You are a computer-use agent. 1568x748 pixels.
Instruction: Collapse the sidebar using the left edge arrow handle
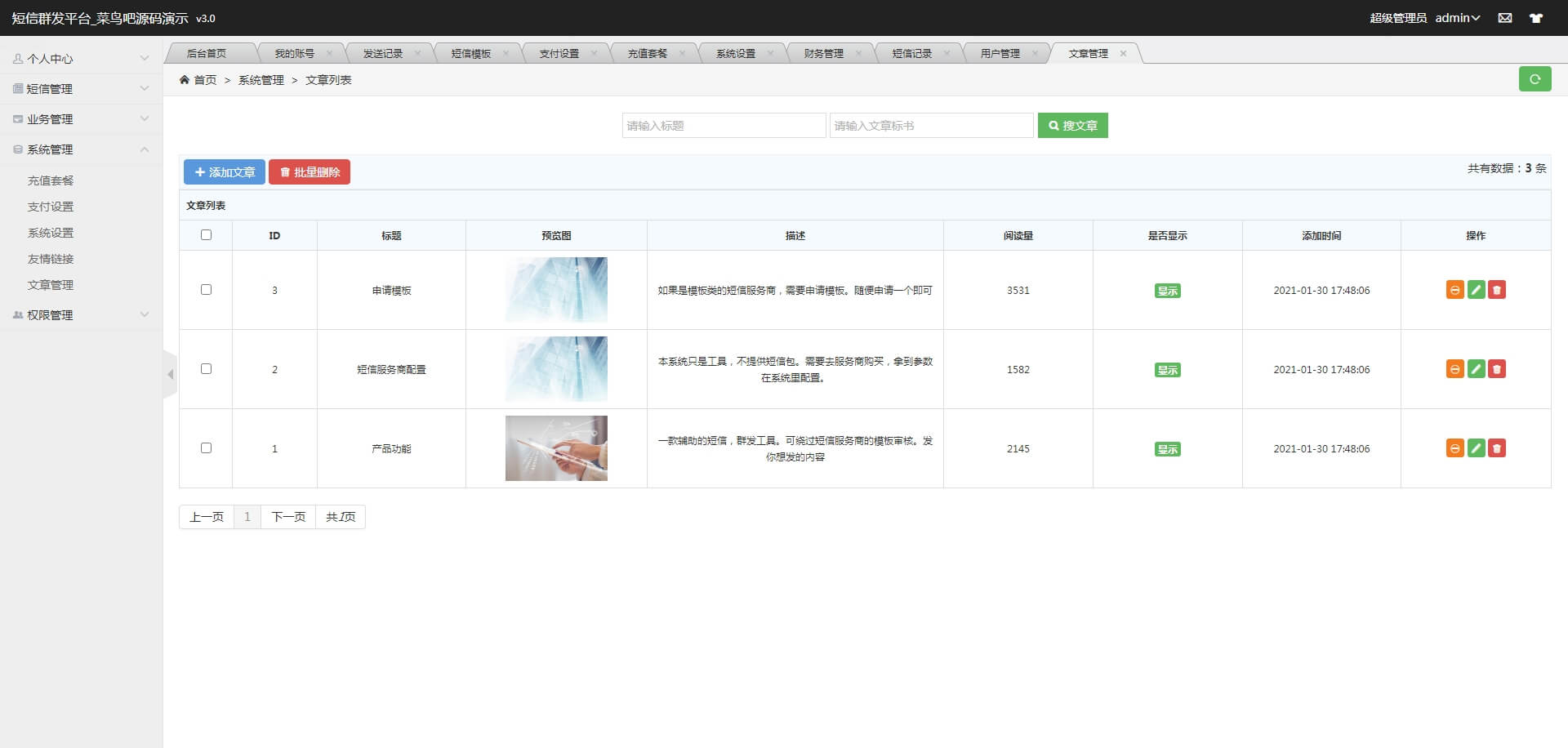click(x=171, y=374)
